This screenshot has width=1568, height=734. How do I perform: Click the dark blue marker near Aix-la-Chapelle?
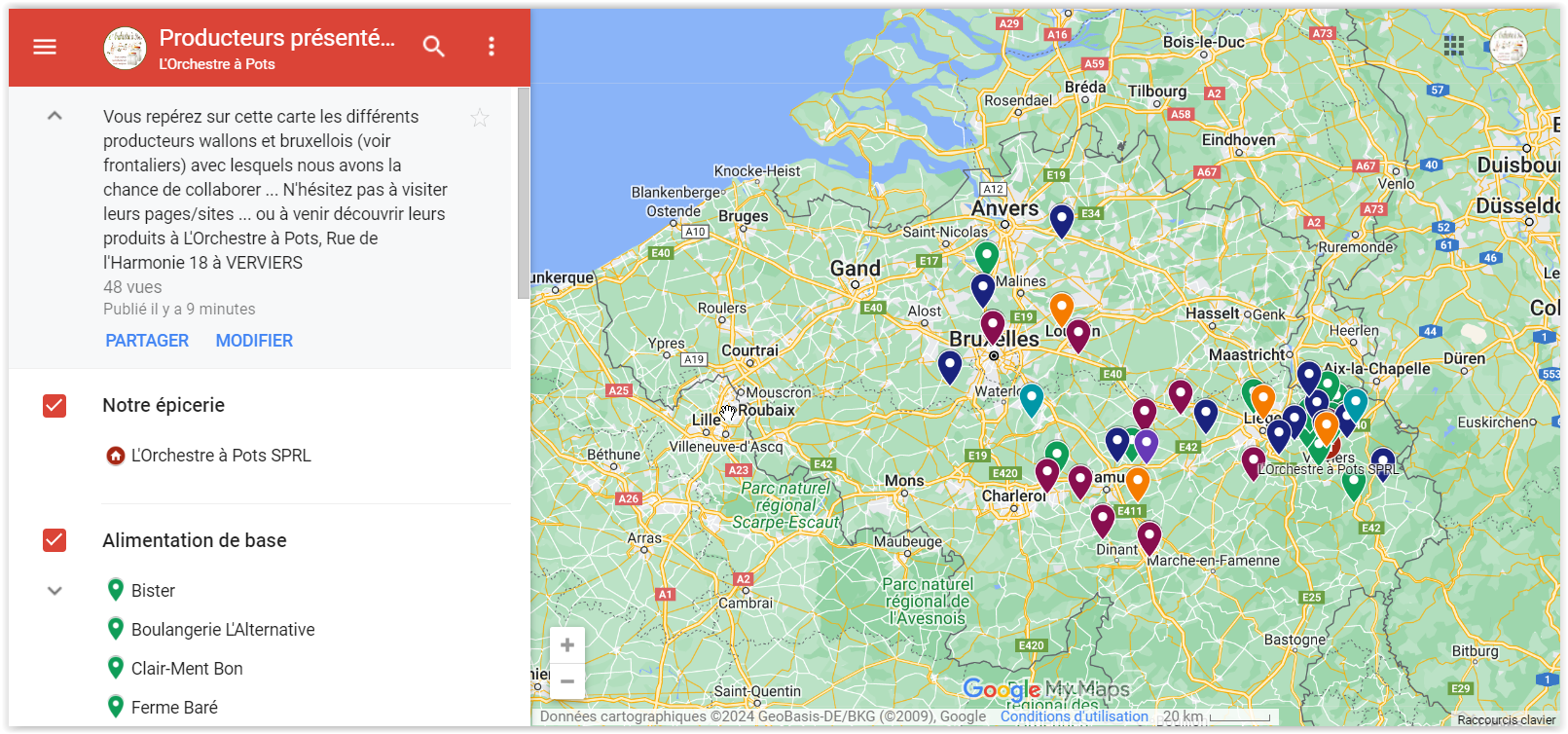tap(1309, 376)
